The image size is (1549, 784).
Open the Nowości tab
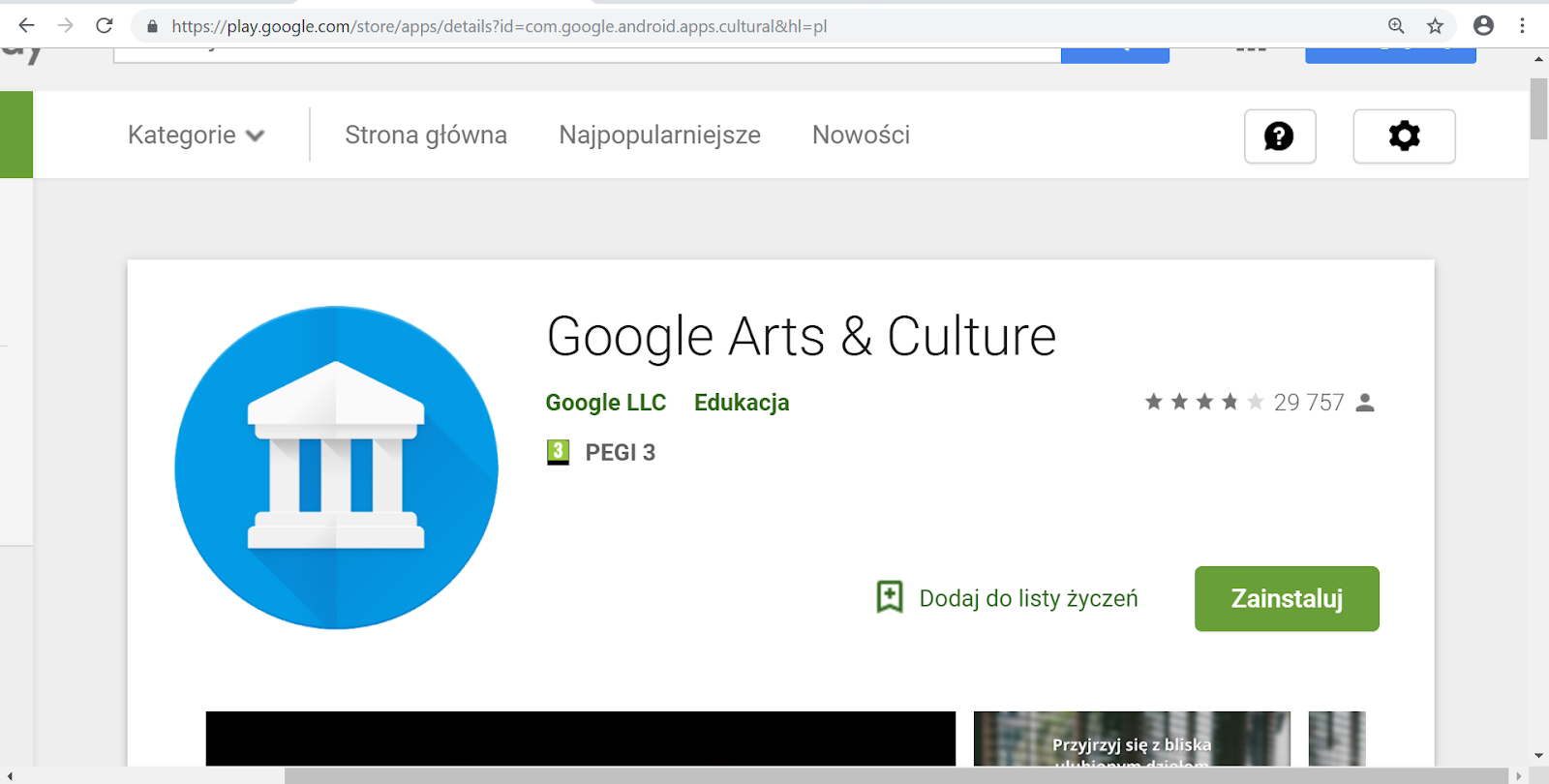click(861, 135)
